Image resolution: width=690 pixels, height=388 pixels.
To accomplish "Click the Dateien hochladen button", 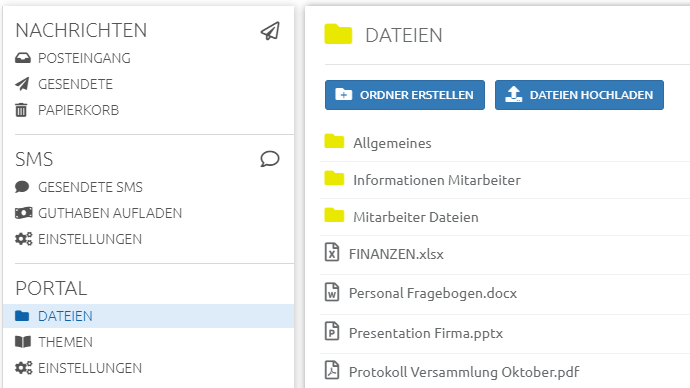I will (579, 95).
